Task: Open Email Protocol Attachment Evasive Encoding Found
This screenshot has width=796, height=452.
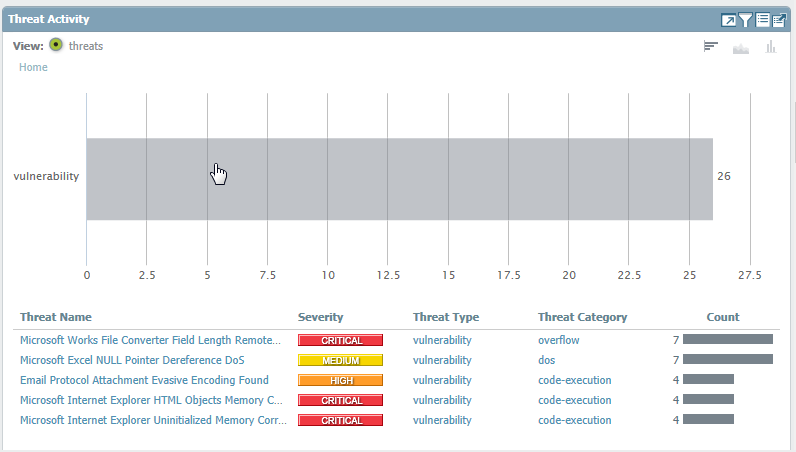Action: (x=144, y=380)
